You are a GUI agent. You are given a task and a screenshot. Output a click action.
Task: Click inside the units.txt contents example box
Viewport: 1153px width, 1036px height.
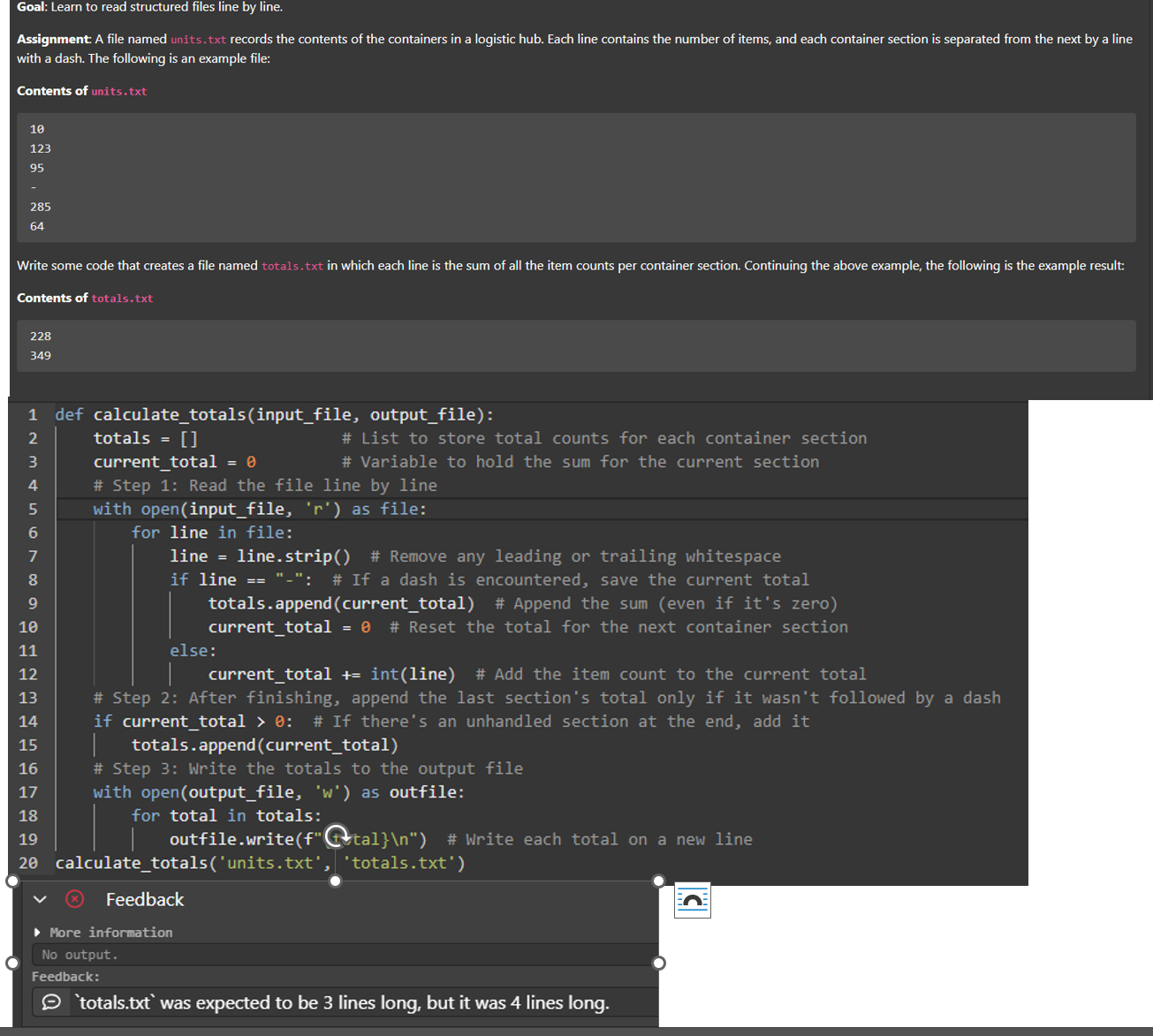tap(574, 177)
